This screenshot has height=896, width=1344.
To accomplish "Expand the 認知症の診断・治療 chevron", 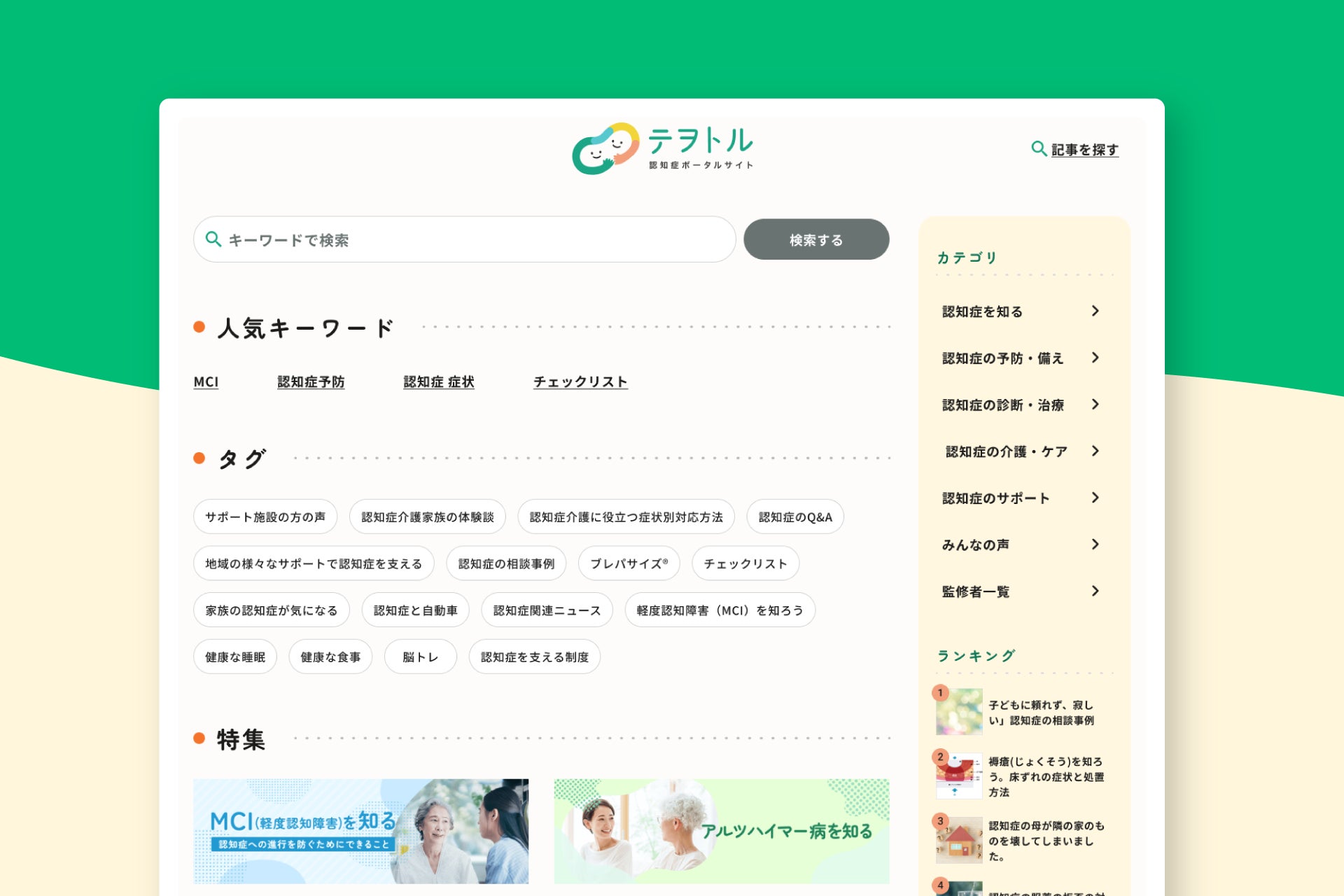I will (1095, 405).
